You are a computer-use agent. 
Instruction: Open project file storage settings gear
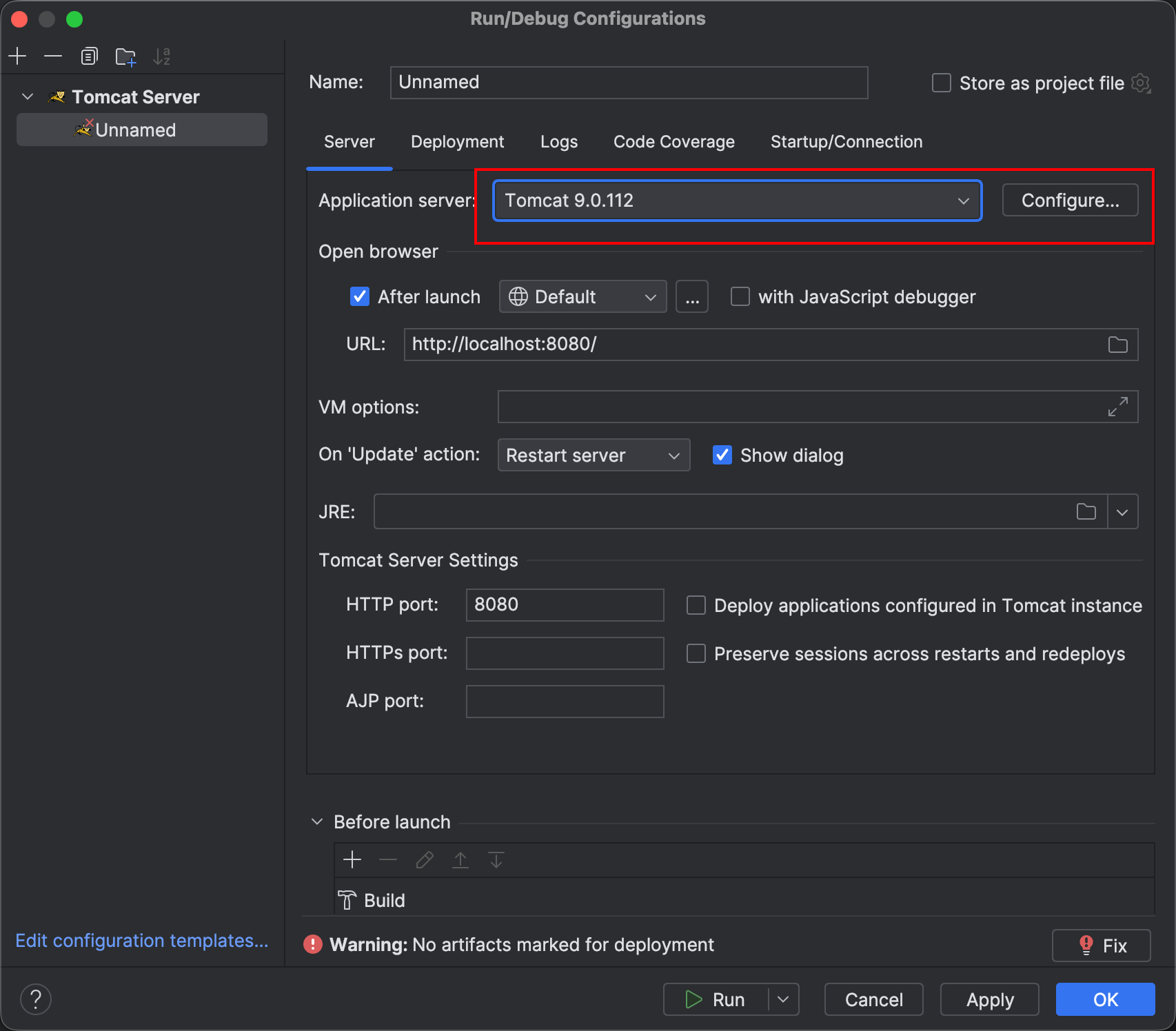[x=1141, y=83]
